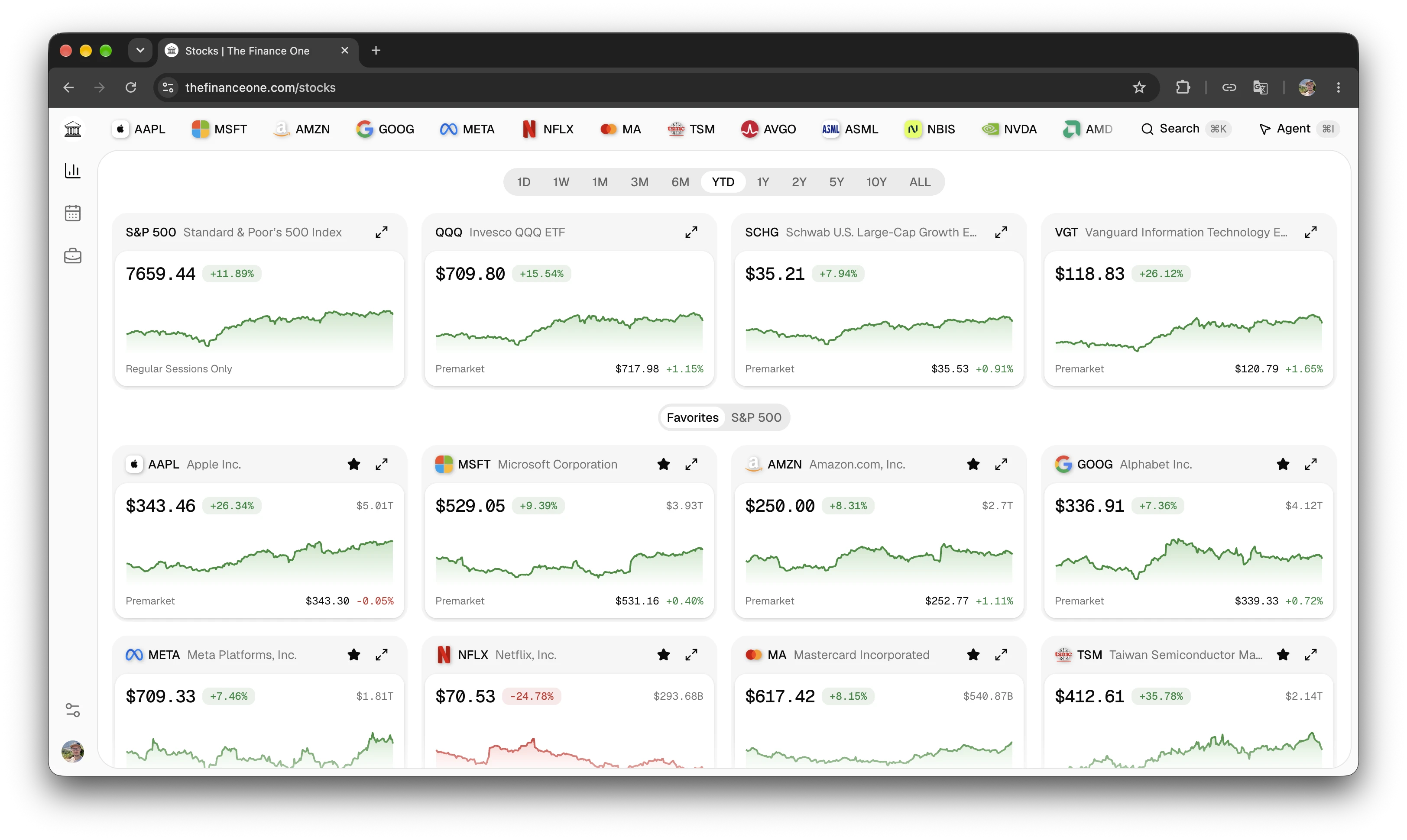Open the bank home icon in sidebar
Image resolution: width=1407 pixels, height=840 pixels.
72,129
